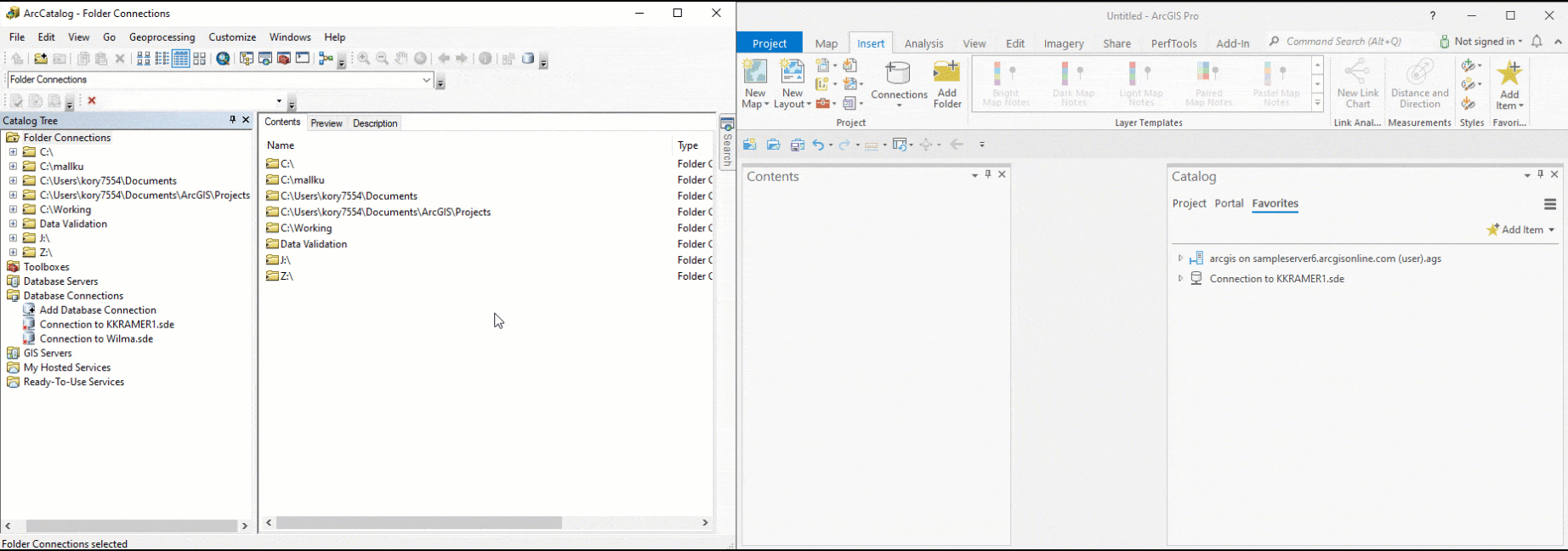
Task: Open Catalog pane hamburger menu in ArcGIS Pro
Action: coord(1550,204)
